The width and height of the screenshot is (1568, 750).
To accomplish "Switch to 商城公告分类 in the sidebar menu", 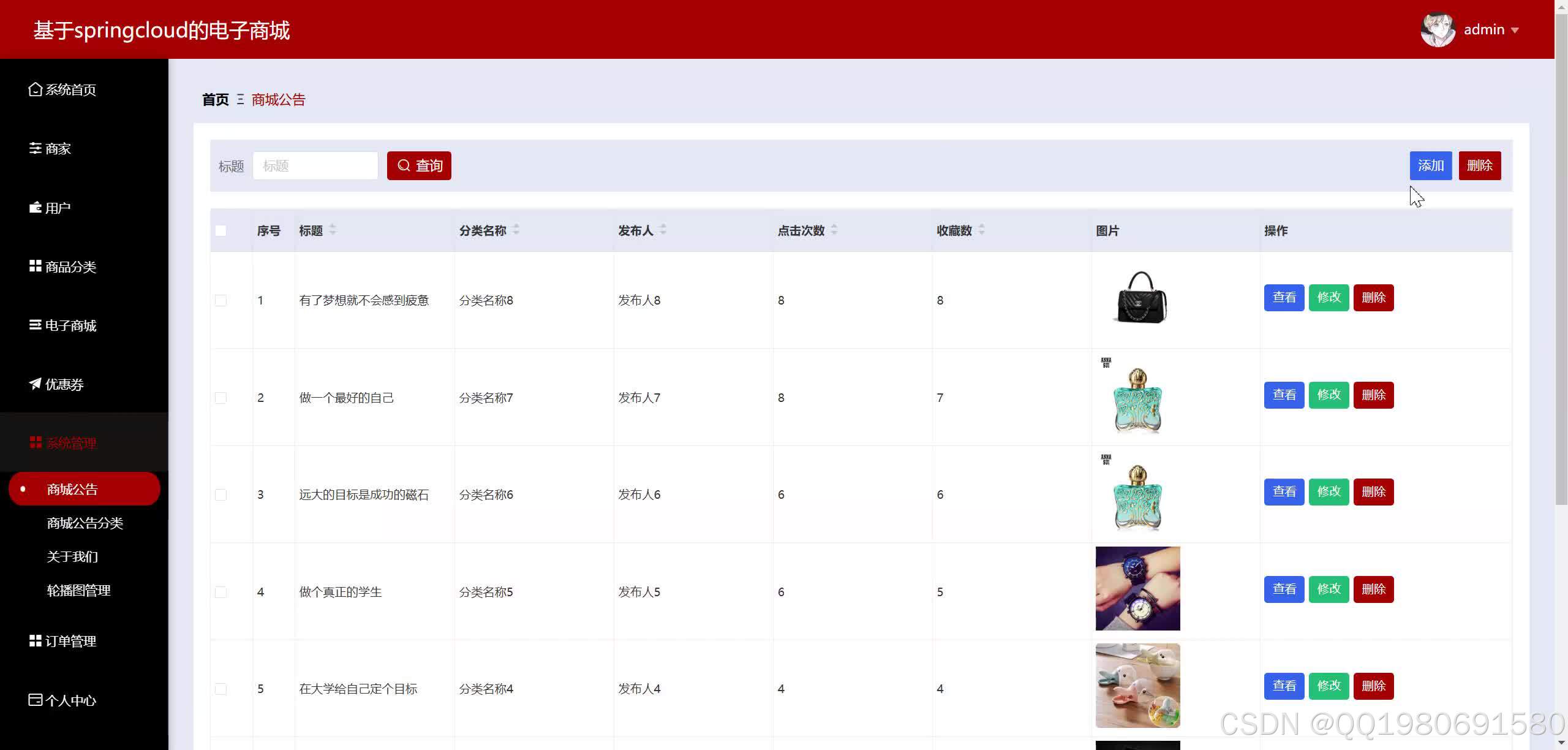I will (x=85, y=523).
